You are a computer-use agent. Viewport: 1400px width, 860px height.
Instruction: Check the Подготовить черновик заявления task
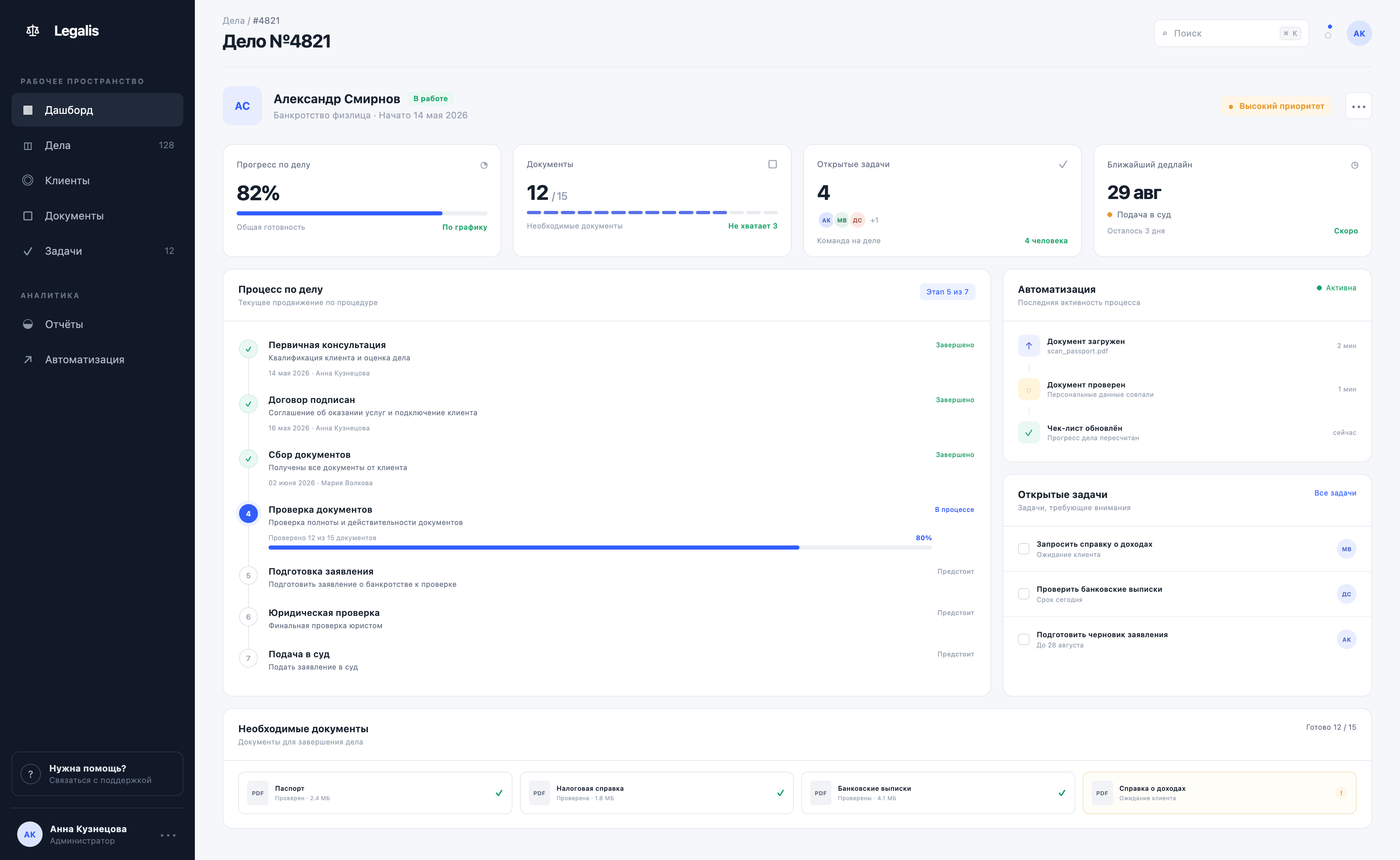[x=1024, y=639]
